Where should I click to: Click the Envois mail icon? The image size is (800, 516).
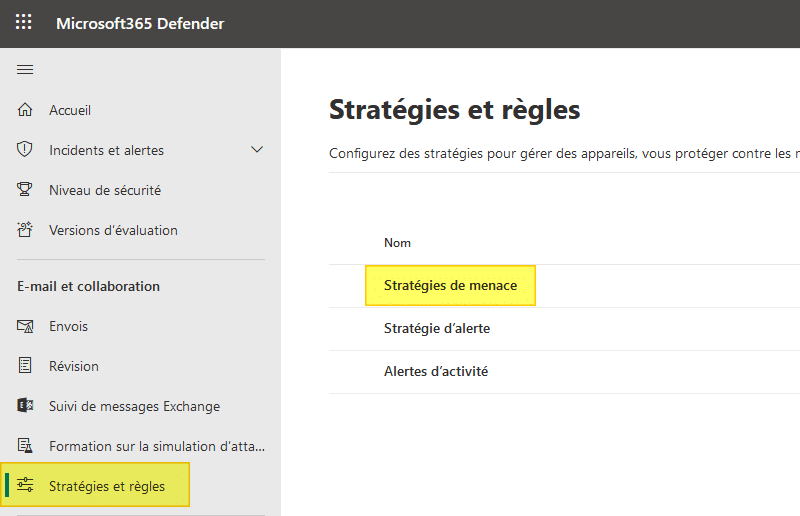26,326
